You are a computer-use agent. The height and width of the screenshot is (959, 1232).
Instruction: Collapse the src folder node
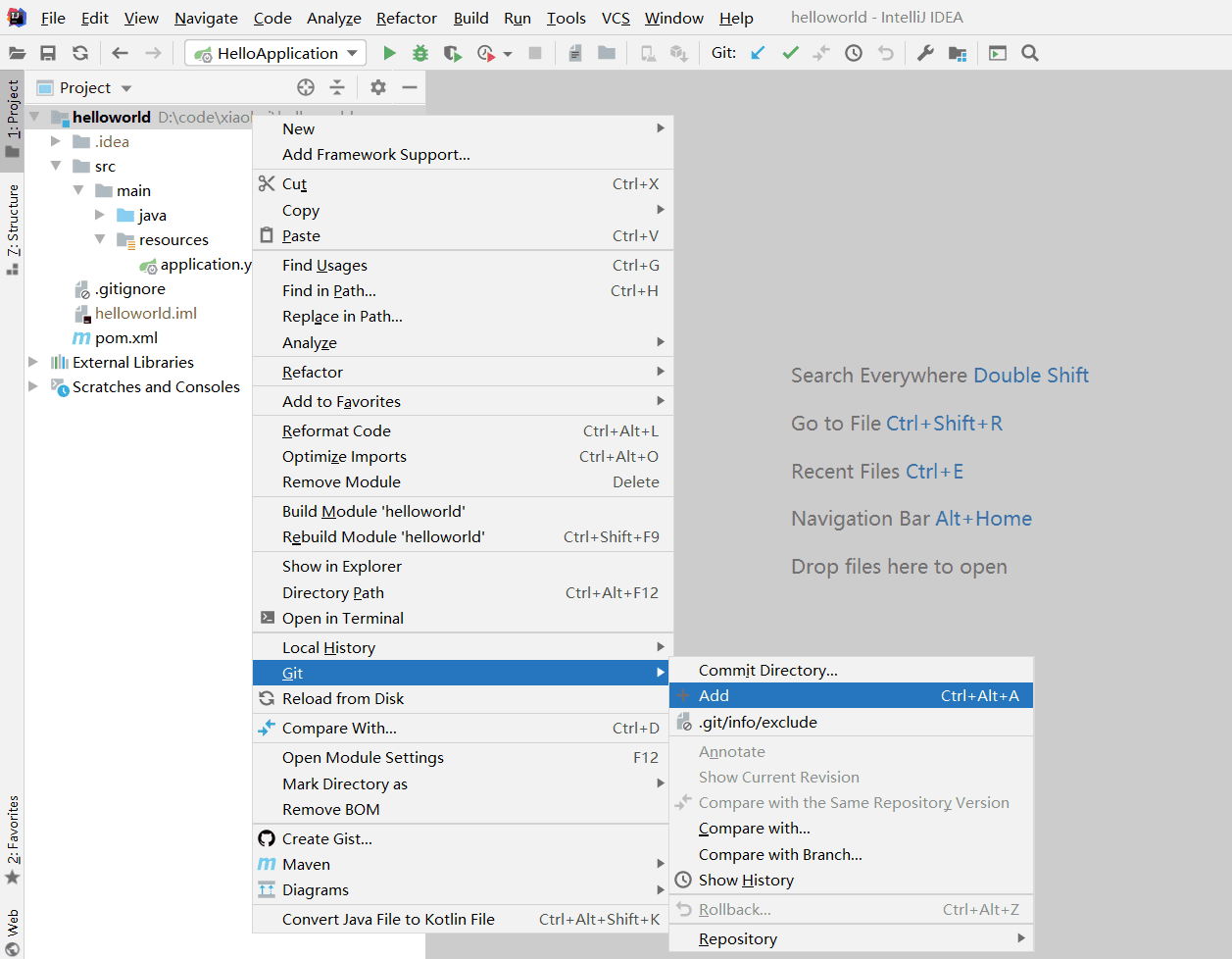tap(56, 166)
